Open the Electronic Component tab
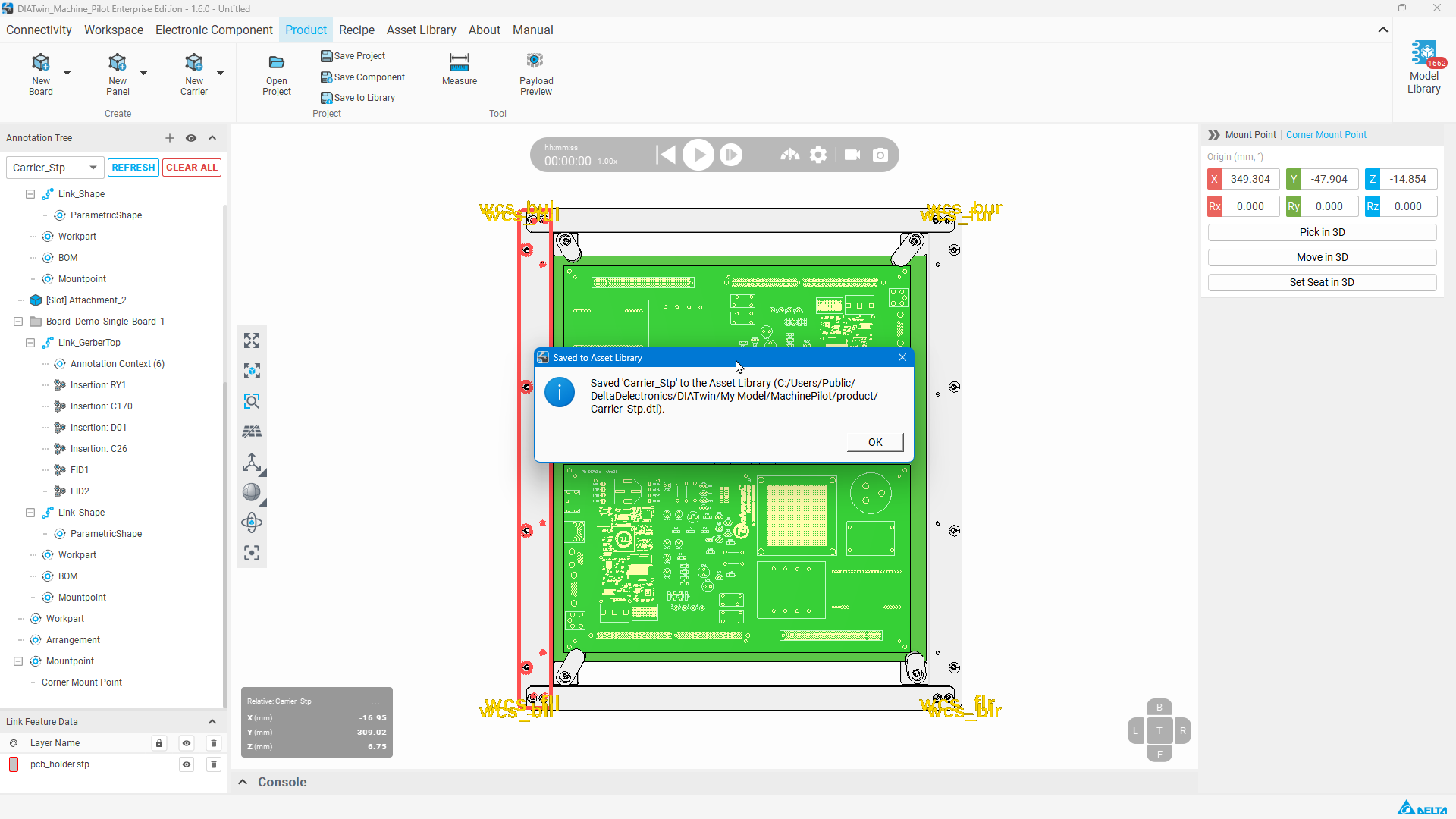The image size is (1456, 819). pos(214,30)
